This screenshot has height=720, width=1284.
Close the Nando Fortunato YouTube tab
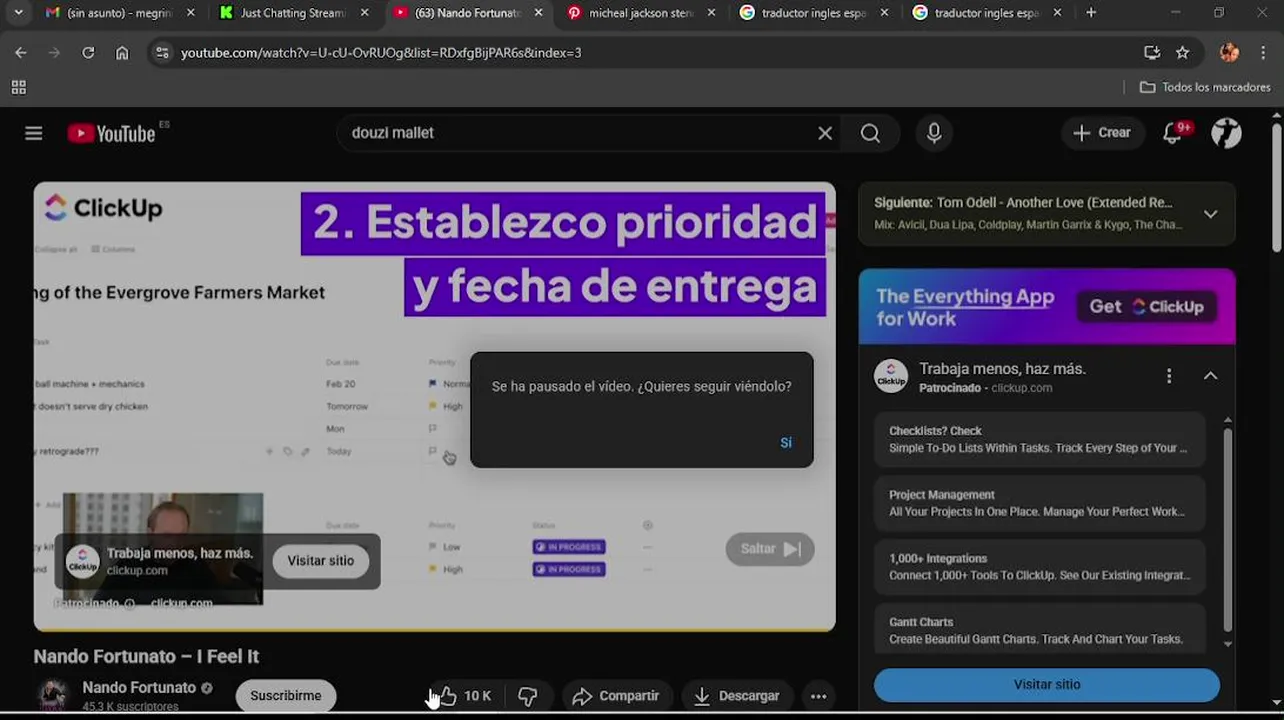tap(539, 13)
